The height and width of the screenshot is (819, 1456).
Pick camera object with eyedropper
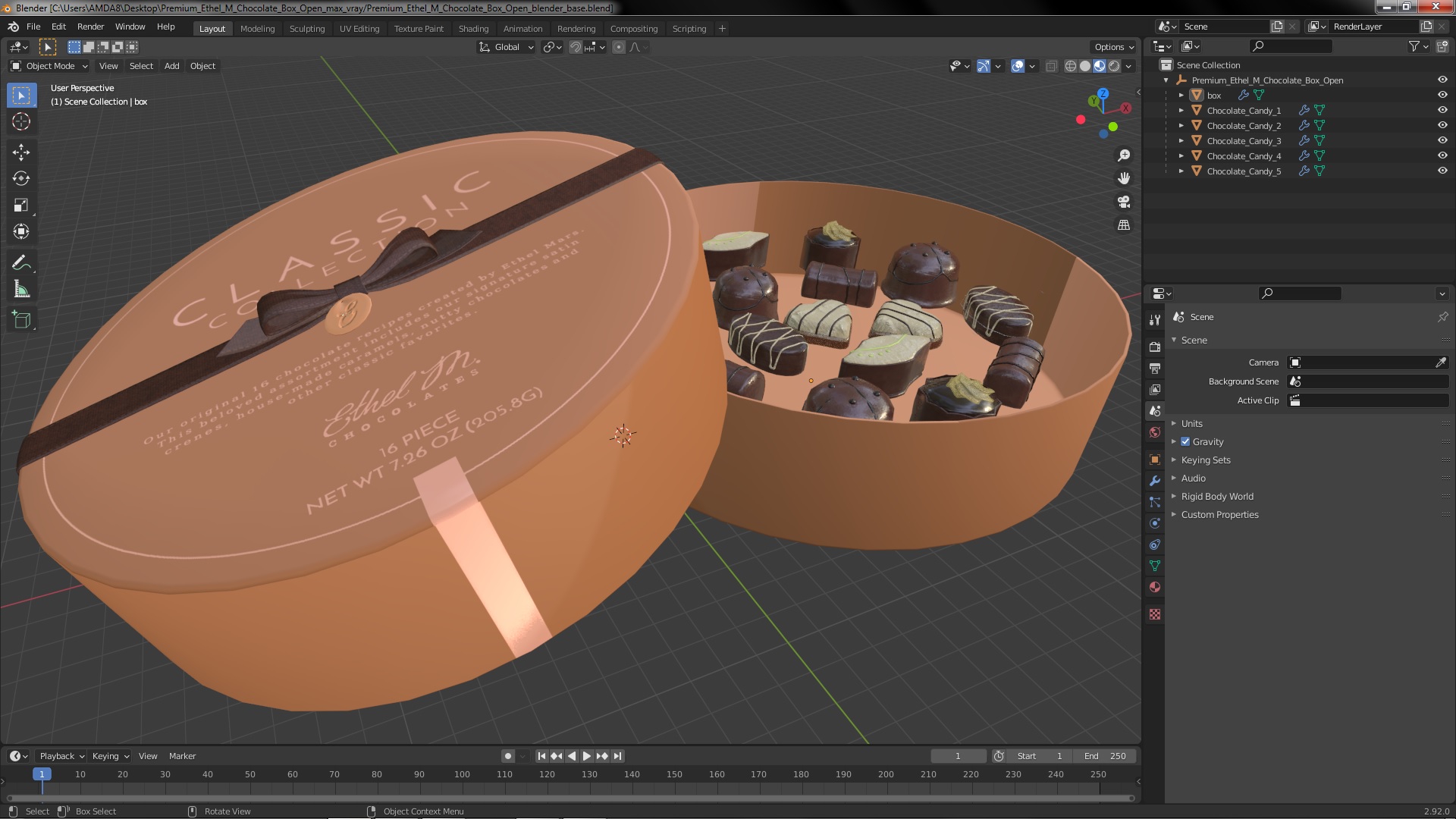pos(1441,362)
